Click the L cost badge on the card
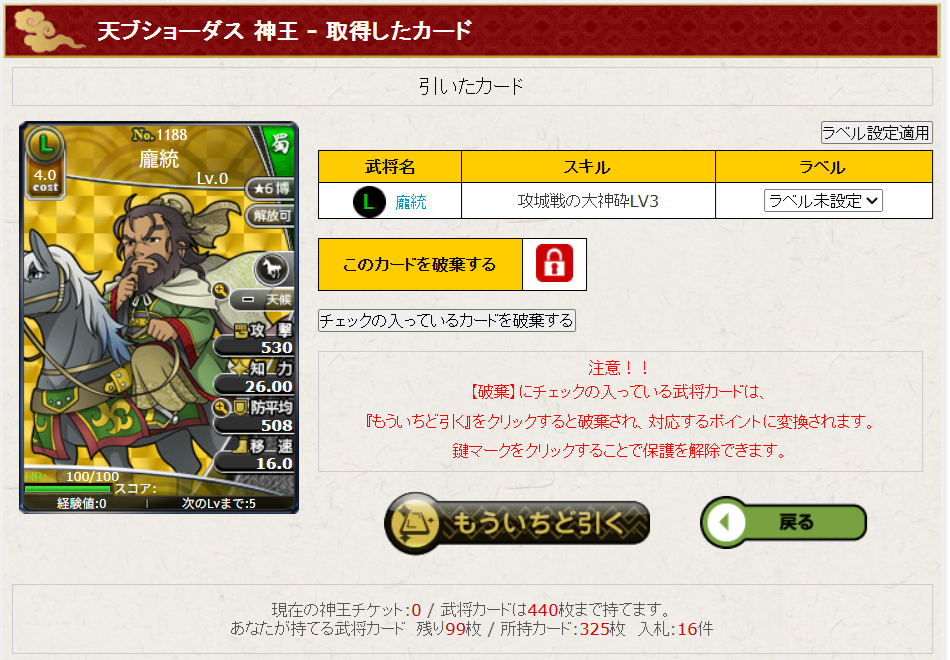This screenshot has width=950, height=660. click(x=45, y=145)
